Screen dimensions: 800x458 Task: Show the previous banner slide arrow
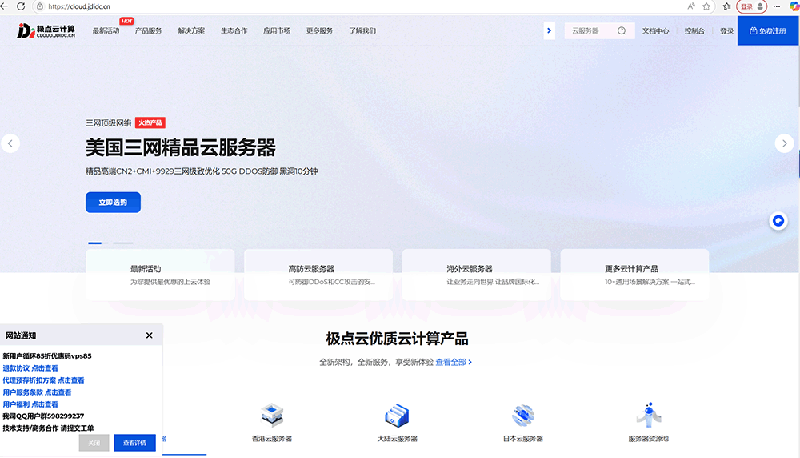(10, 143)
